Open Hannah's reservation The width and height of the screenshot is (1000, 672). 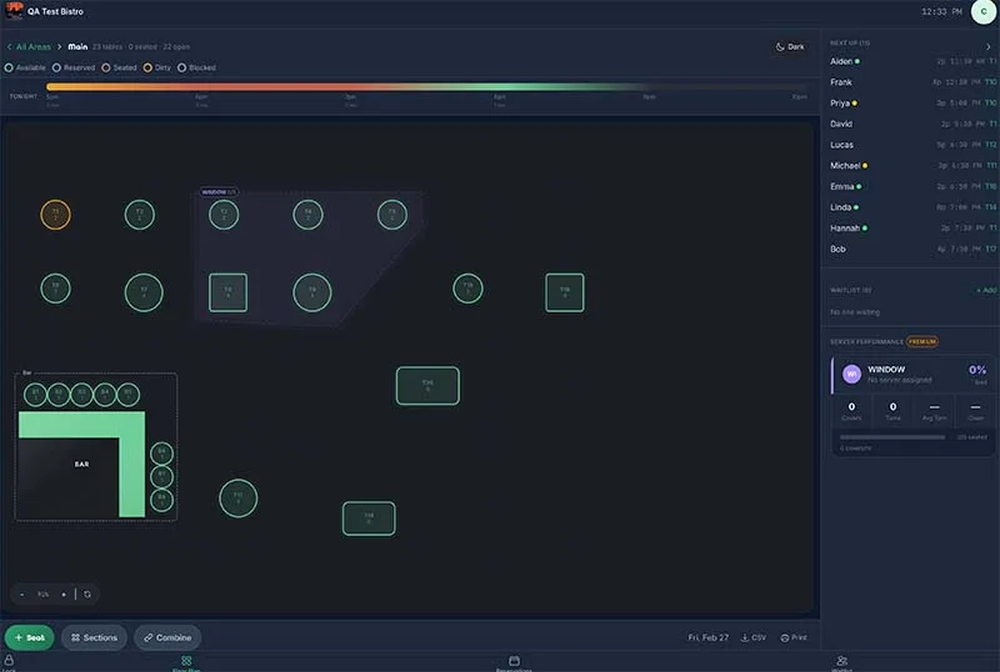click(913, 228)
